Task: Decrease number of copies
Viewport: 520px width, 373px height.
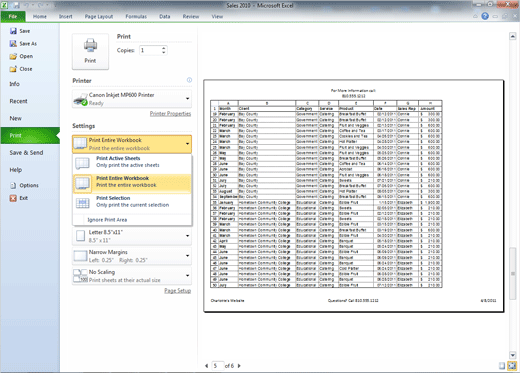Action: pyautogui.click(x=164, y=52)
